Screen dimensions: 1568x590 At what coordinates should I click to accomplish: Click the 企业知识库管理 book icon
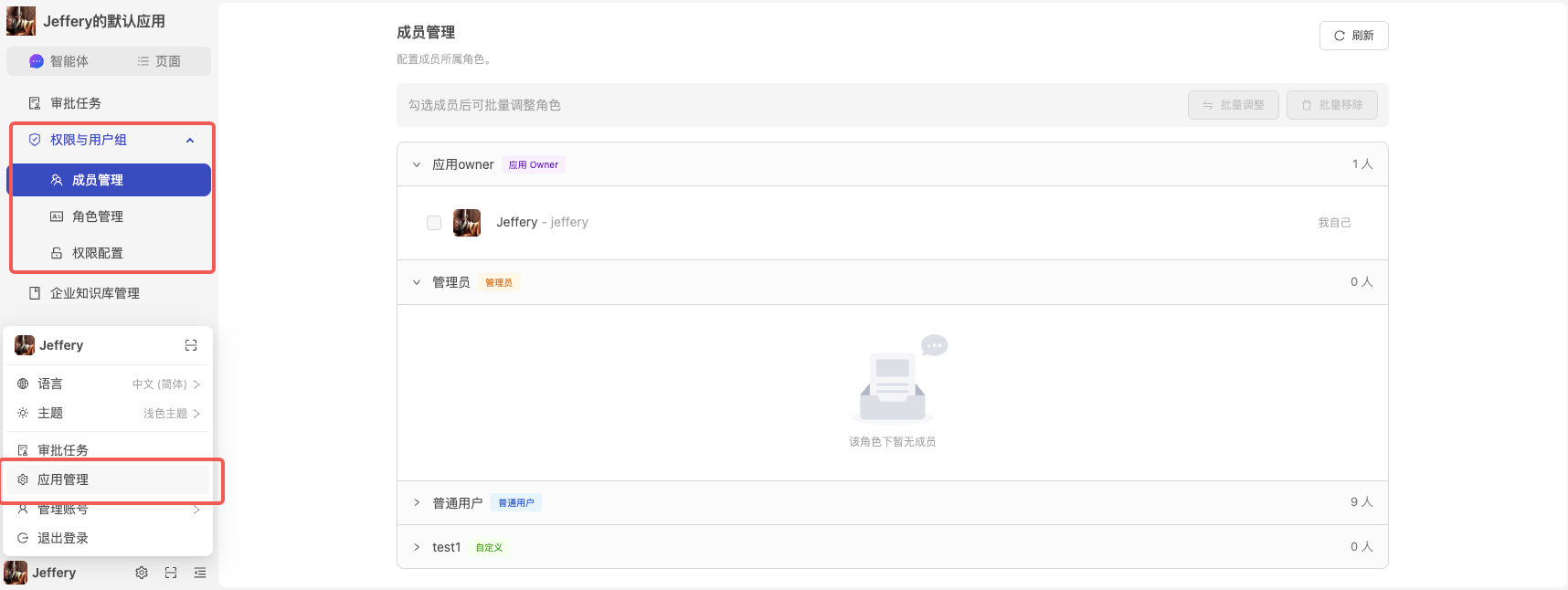coord(35,293)
